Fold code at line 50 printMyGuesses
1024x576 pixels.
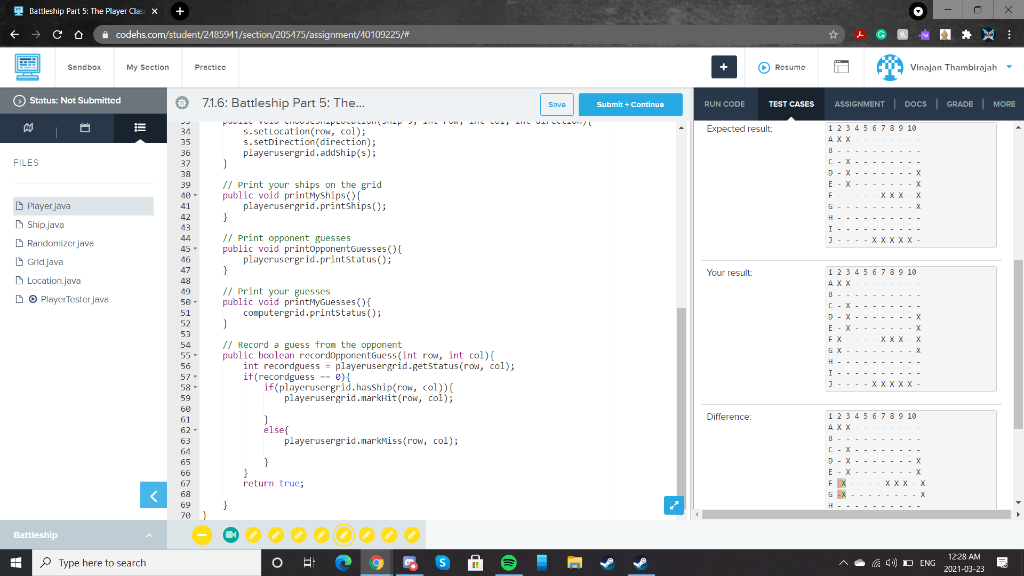tap(195, 302)
